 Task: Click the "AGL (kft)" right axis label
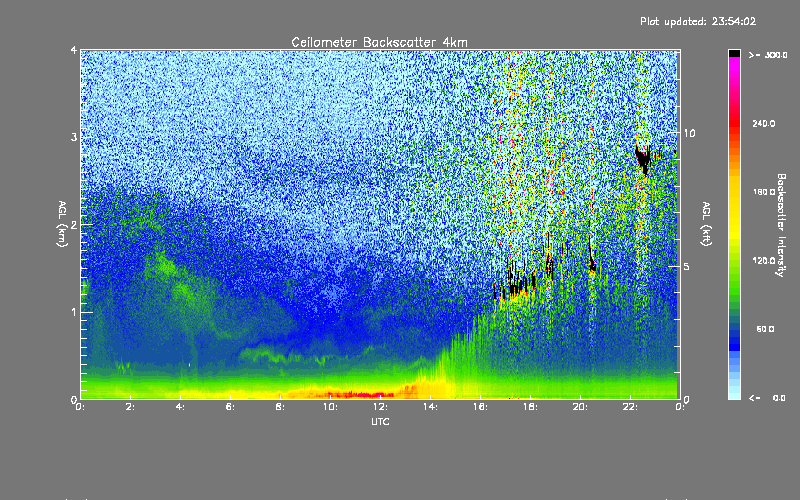(x=706, y=224)
